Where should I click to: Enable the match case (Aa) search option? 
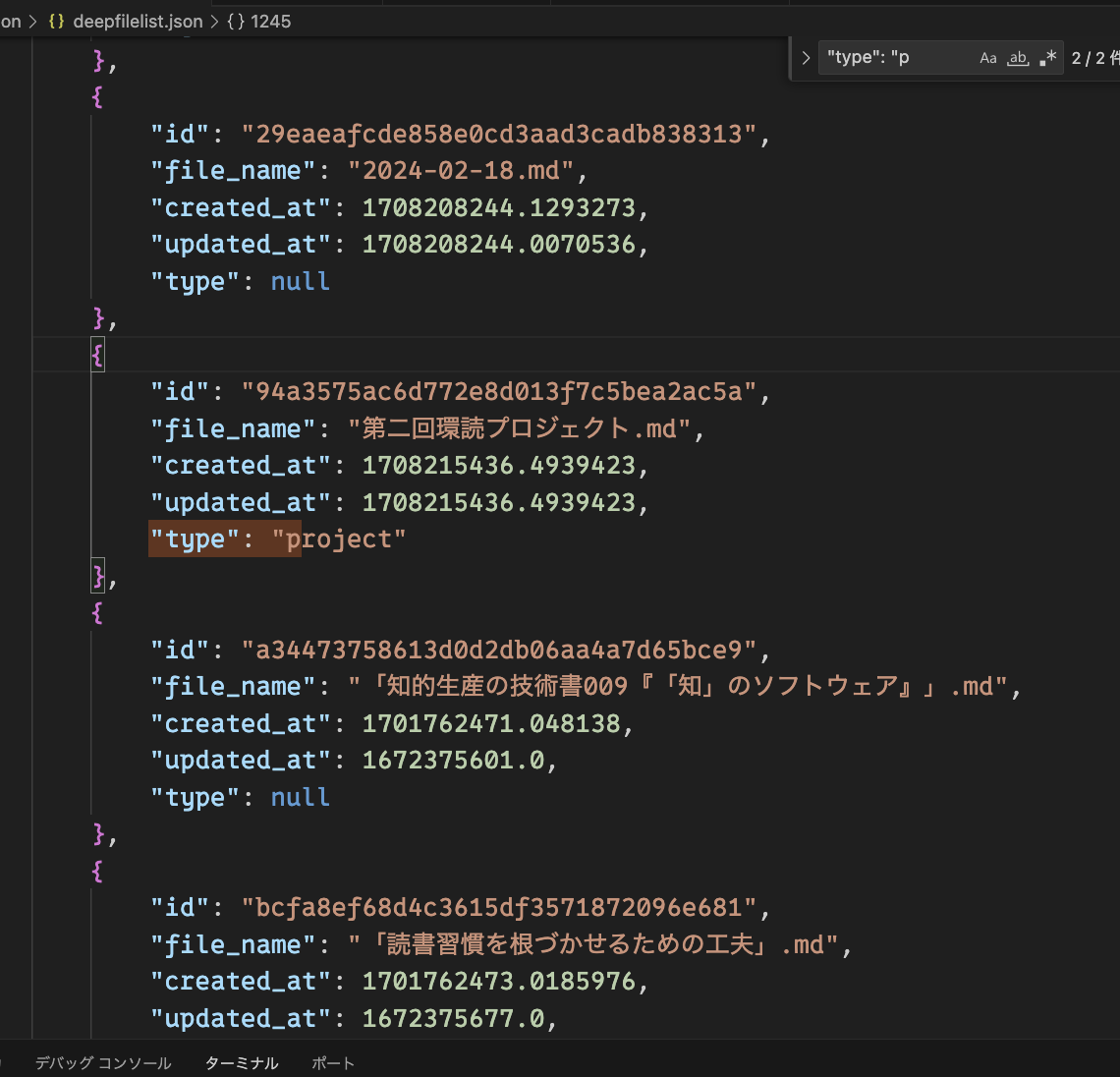[988, 57]
